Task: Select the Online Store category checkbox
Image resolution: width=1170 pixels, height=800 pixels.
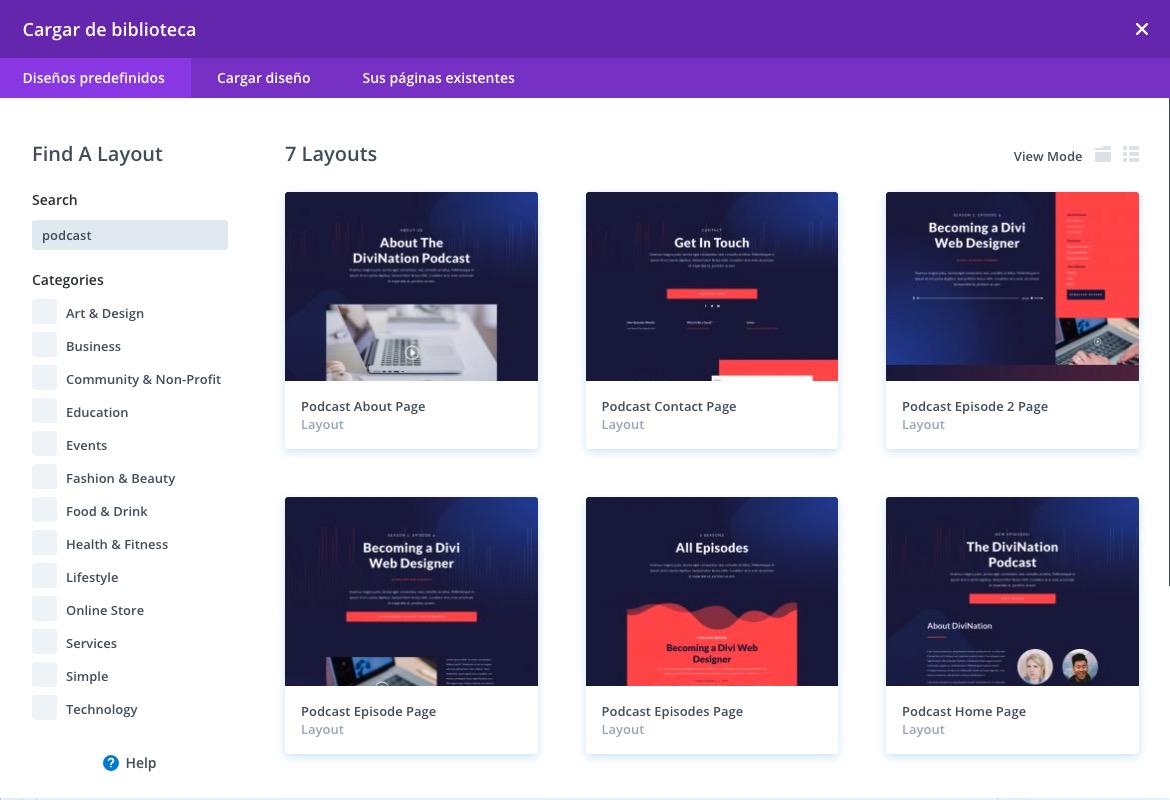Action: 45,609
